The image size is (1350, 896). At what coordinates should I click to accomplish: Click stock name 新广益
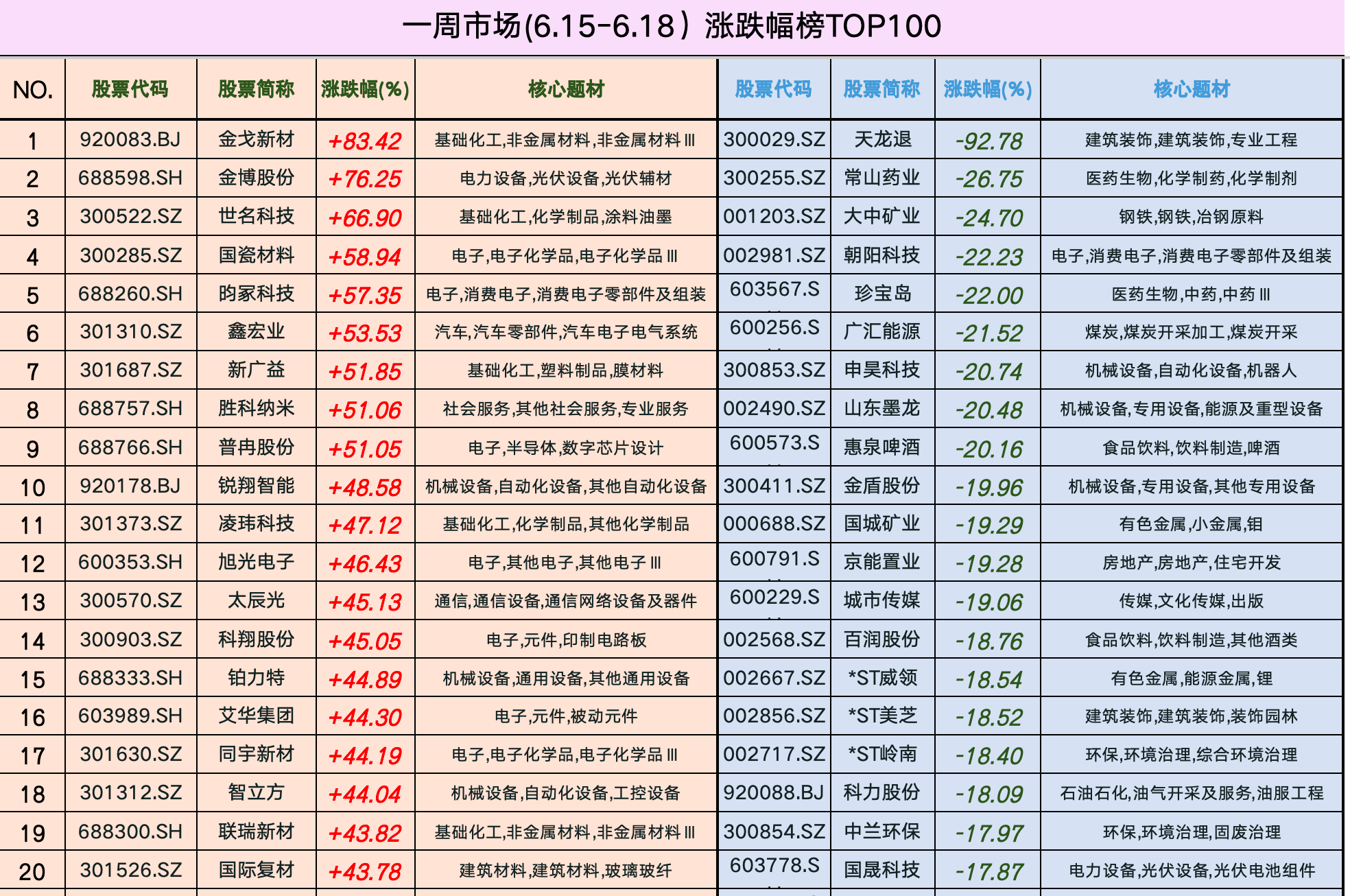point(256,370)
